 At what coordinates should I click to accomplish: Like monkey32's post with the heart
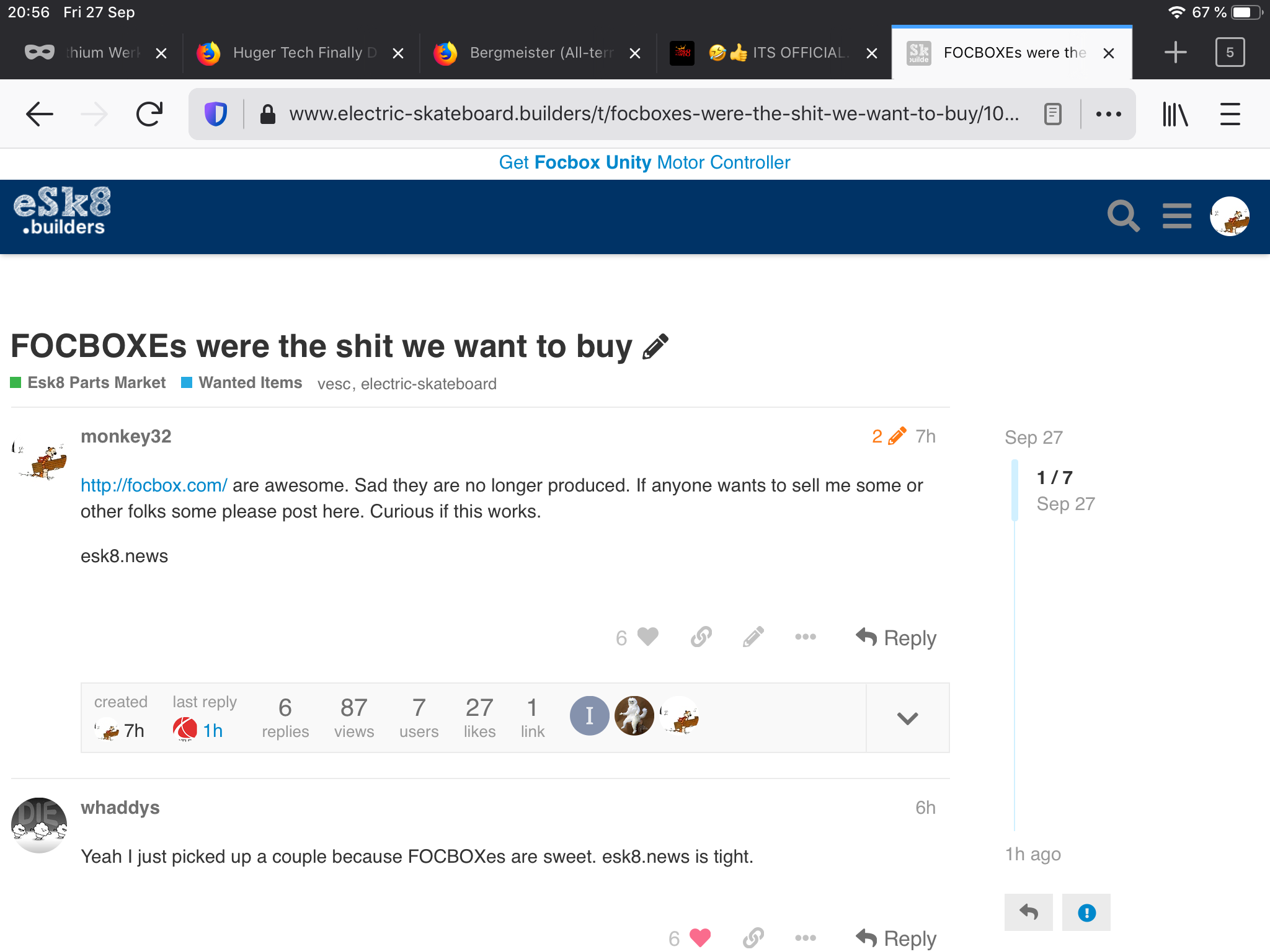pyautogui.click(x=648, y=637)
